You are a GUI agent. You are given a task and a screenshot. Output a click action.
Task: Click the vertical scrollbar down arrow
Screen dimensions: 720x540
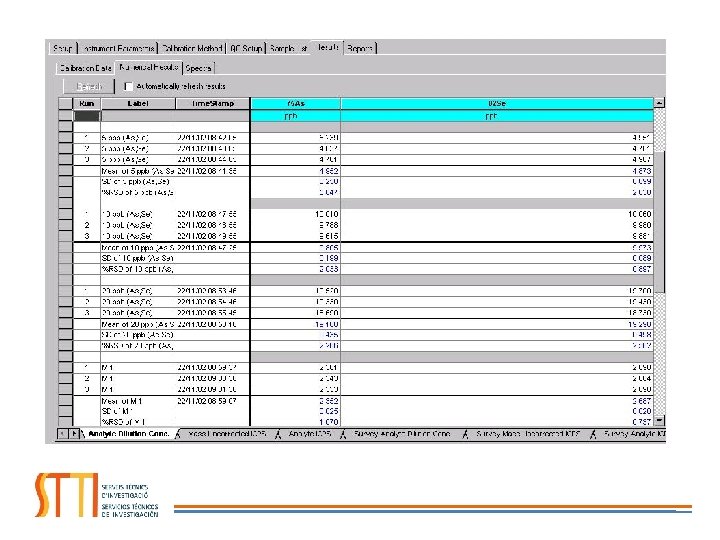coord(659,420)
